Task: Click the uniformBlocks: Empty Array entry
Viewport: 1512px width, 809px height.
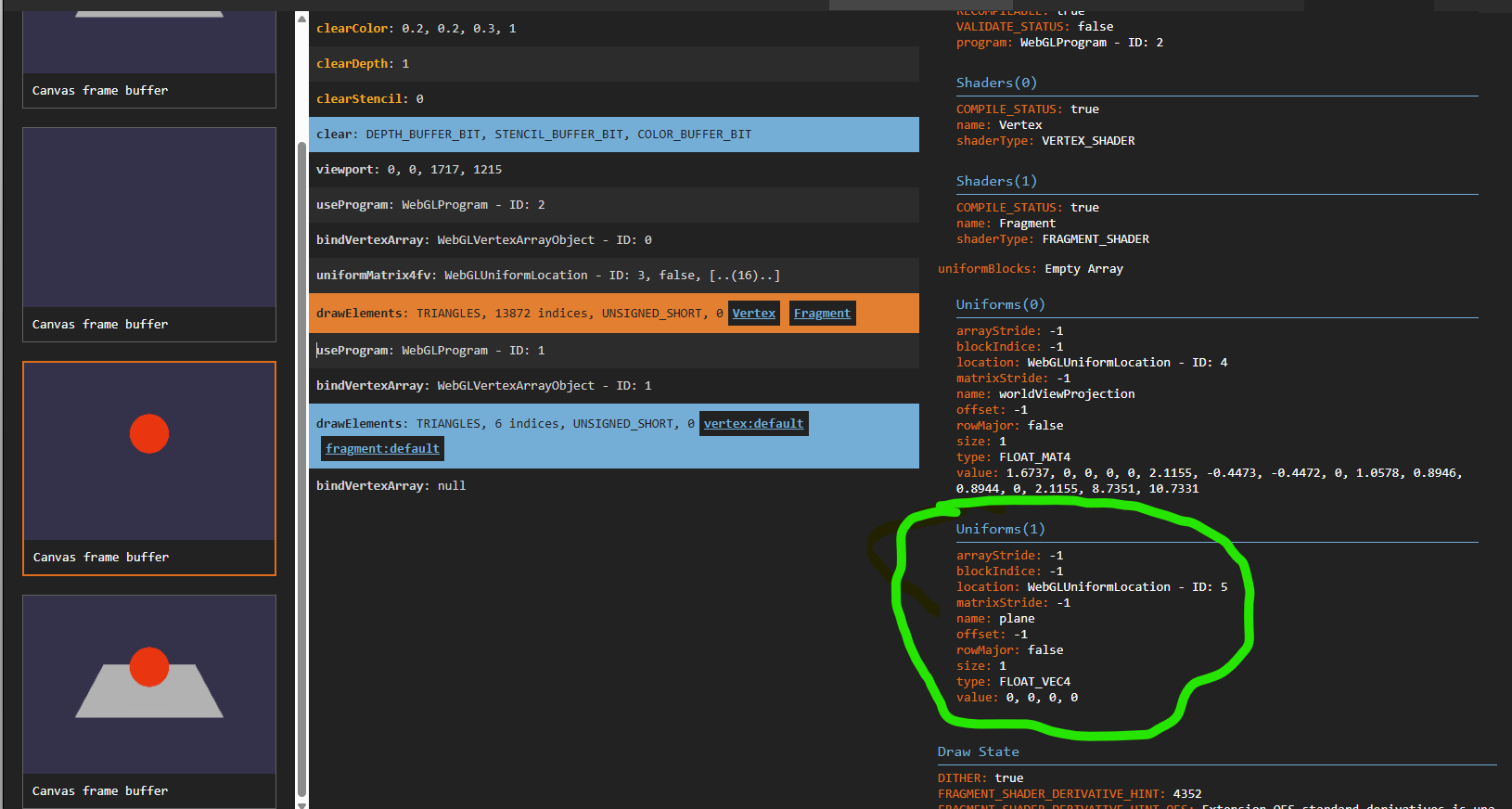Action: coord(1031,269)
